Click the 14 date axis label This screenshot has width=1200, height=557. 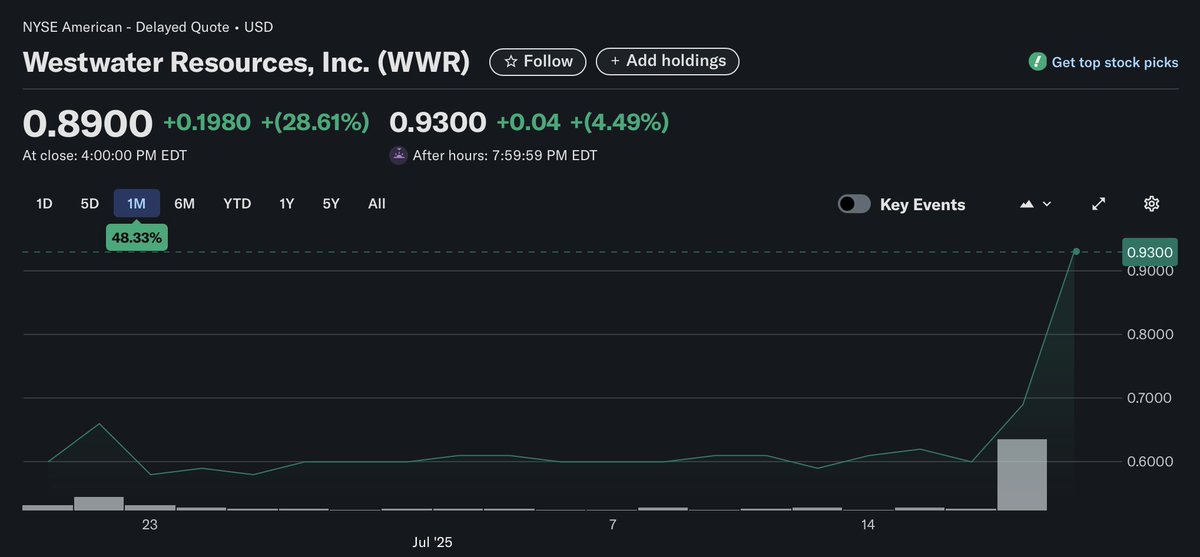click(x=867, y=524)
